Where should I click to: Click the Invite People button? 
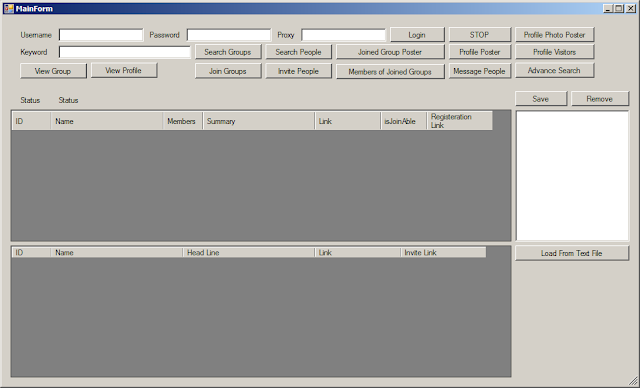[x=298, y=71]
